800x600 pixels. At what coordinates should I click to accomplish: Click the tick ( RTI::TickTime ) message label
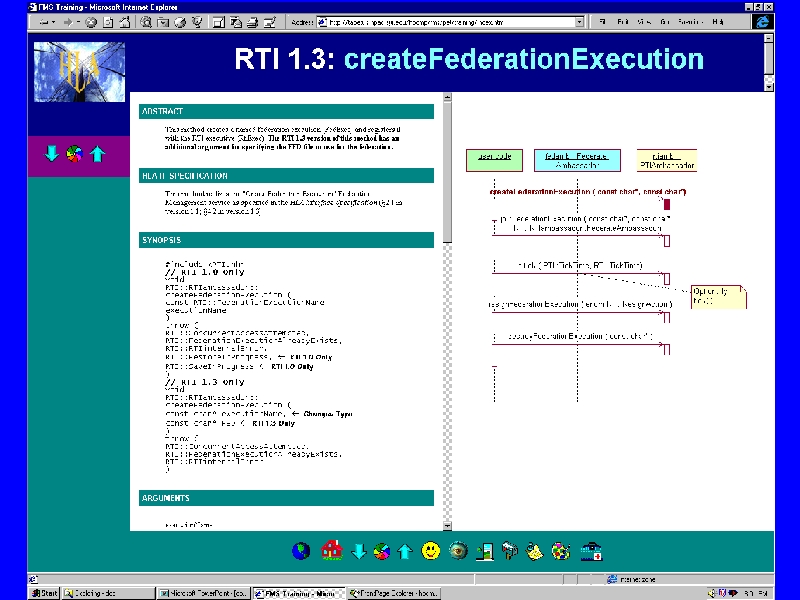580,265
